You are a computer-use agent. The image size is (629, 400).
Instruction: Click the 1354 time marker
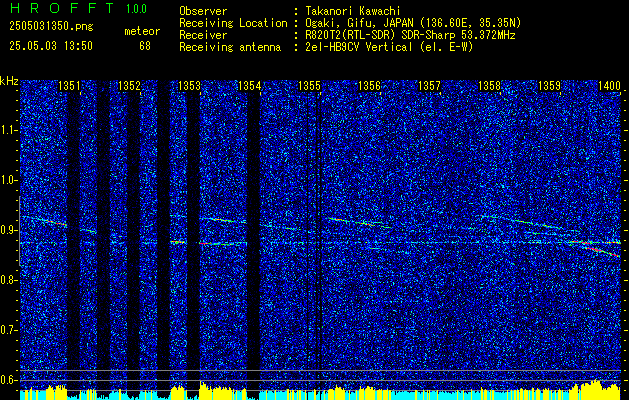pyautogui.click(x=249, y=86)
